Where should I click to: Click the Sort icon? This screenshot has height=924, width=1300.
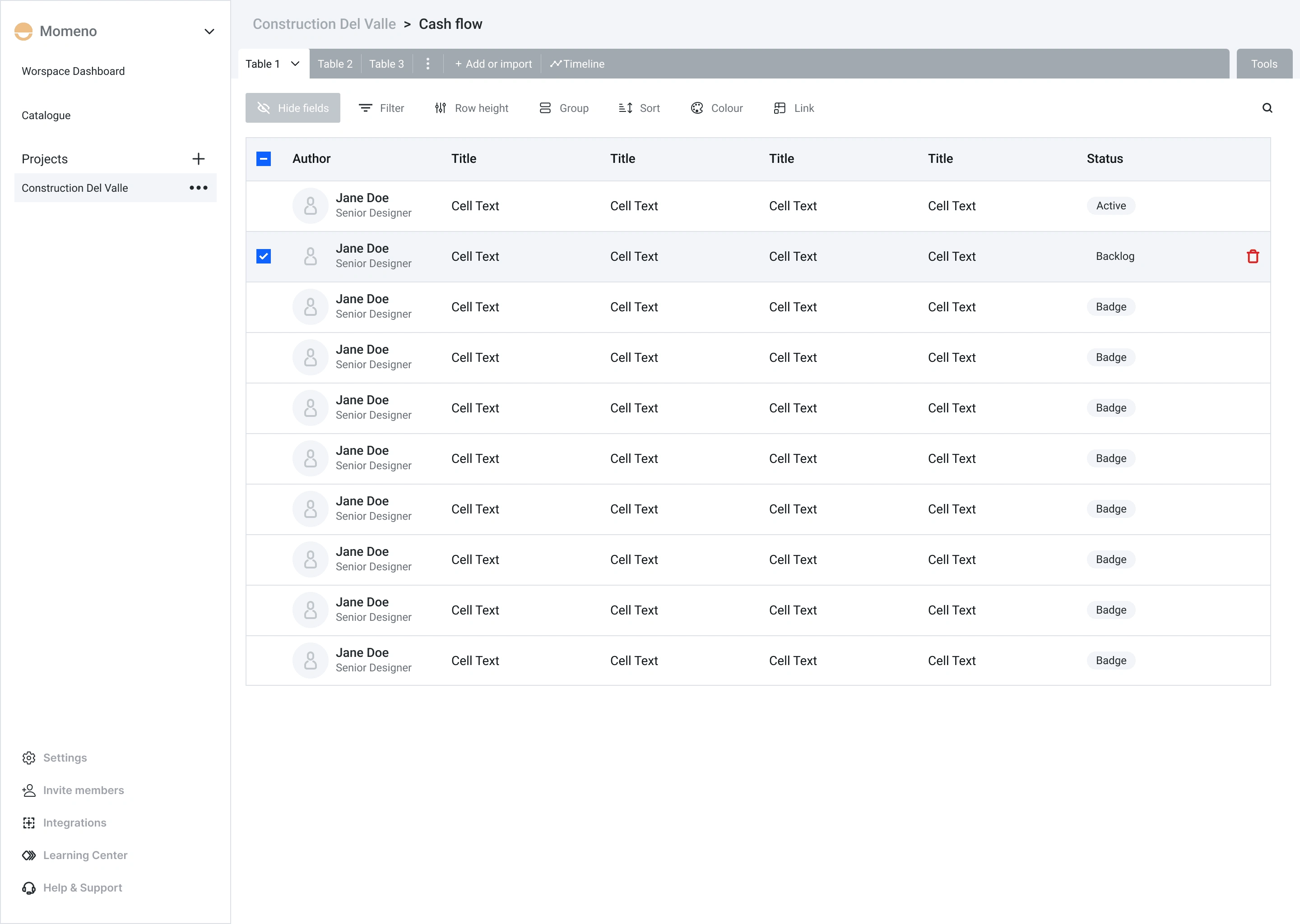click(x=625, y=108)
